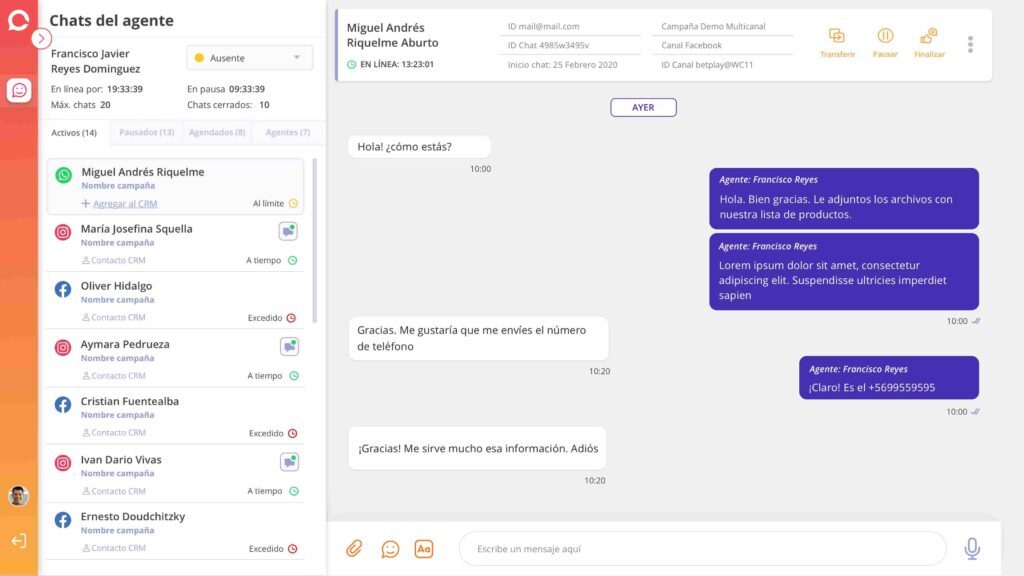Open the paperclip attachment icon
The height and width of the screenshot is (576, 1024).
[x=356, y=548]
